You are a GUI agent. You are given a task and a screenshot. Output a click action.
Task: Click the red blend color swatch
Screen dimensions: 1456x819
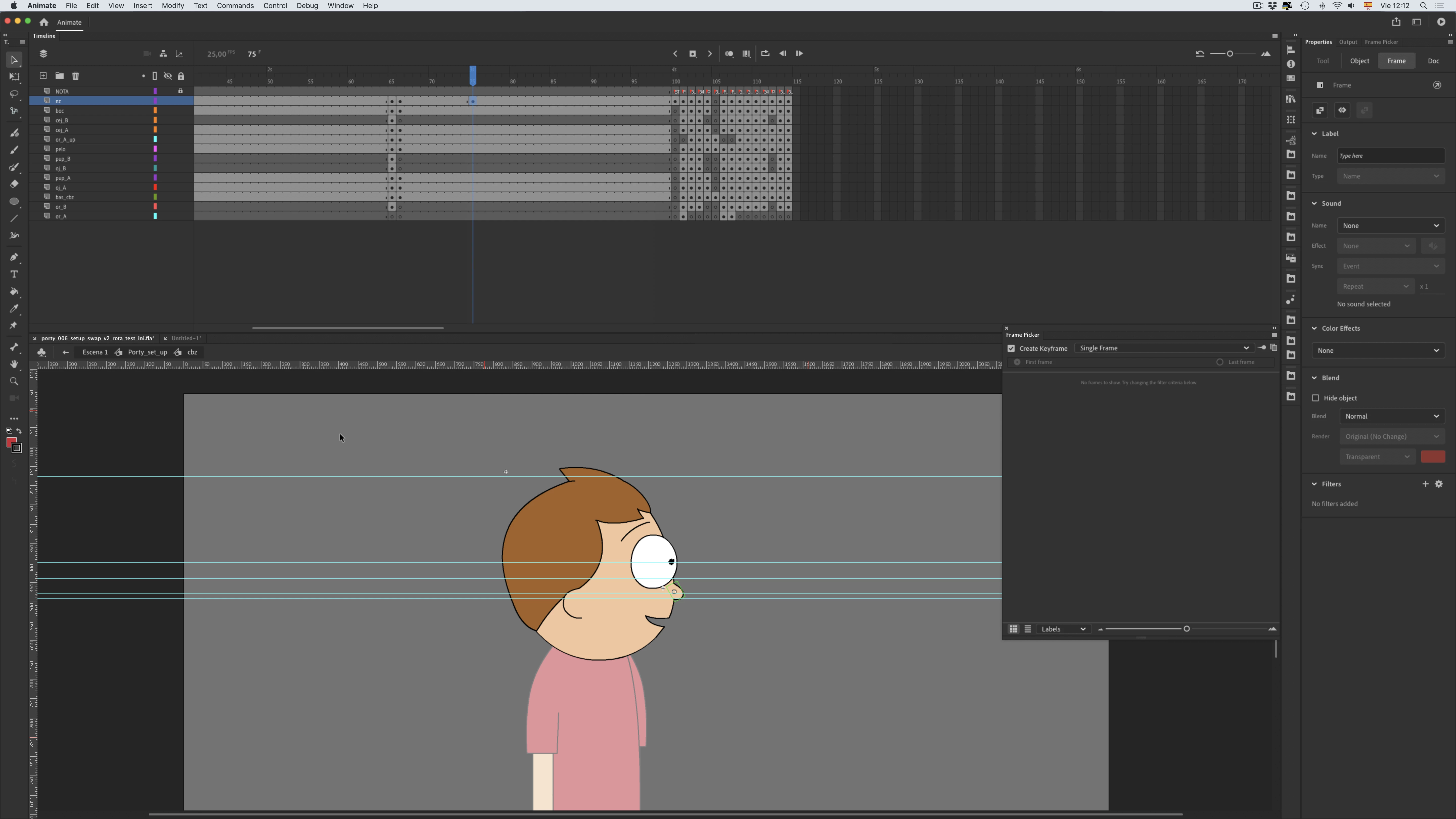[x=1432, y=457]
